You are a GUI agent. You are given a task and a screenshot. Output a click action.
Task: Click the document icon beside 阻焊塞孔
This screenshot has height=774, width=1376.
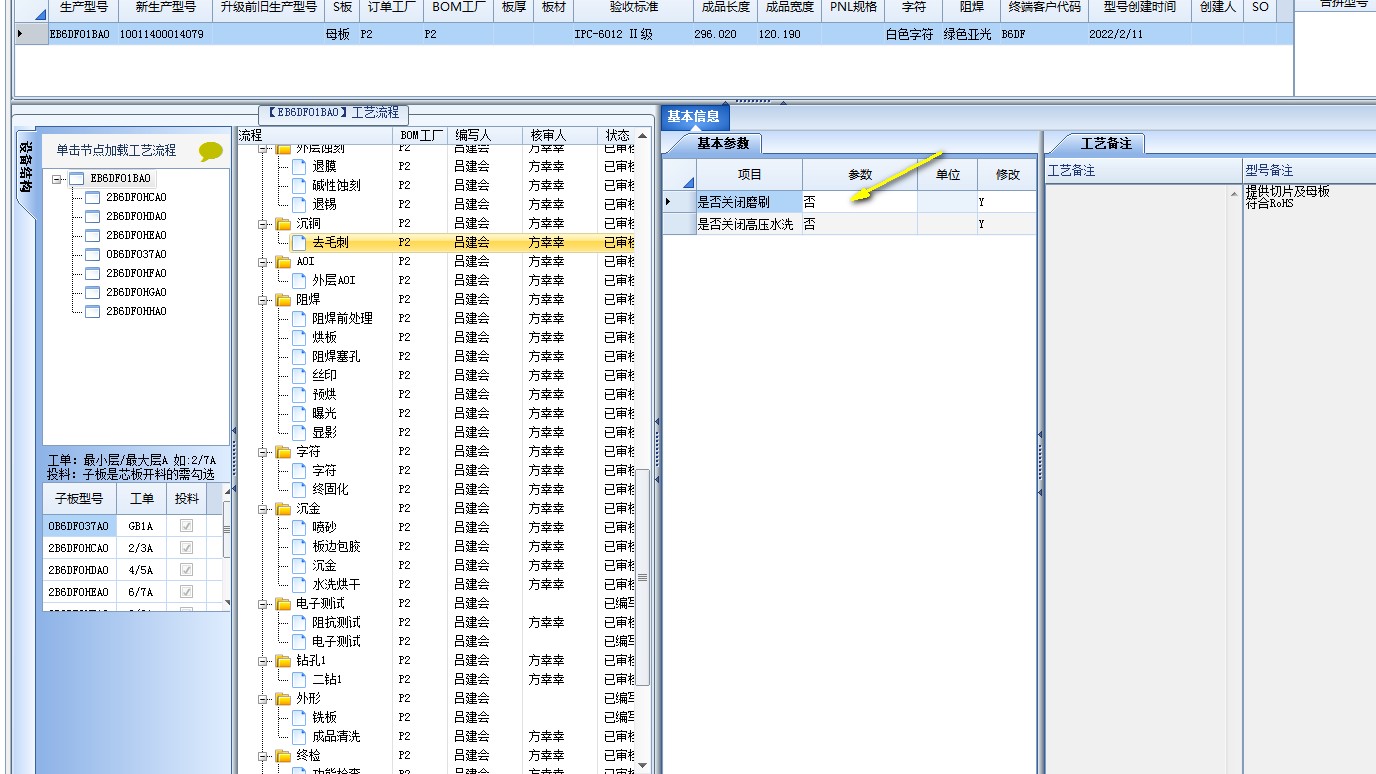coord(298,356)
